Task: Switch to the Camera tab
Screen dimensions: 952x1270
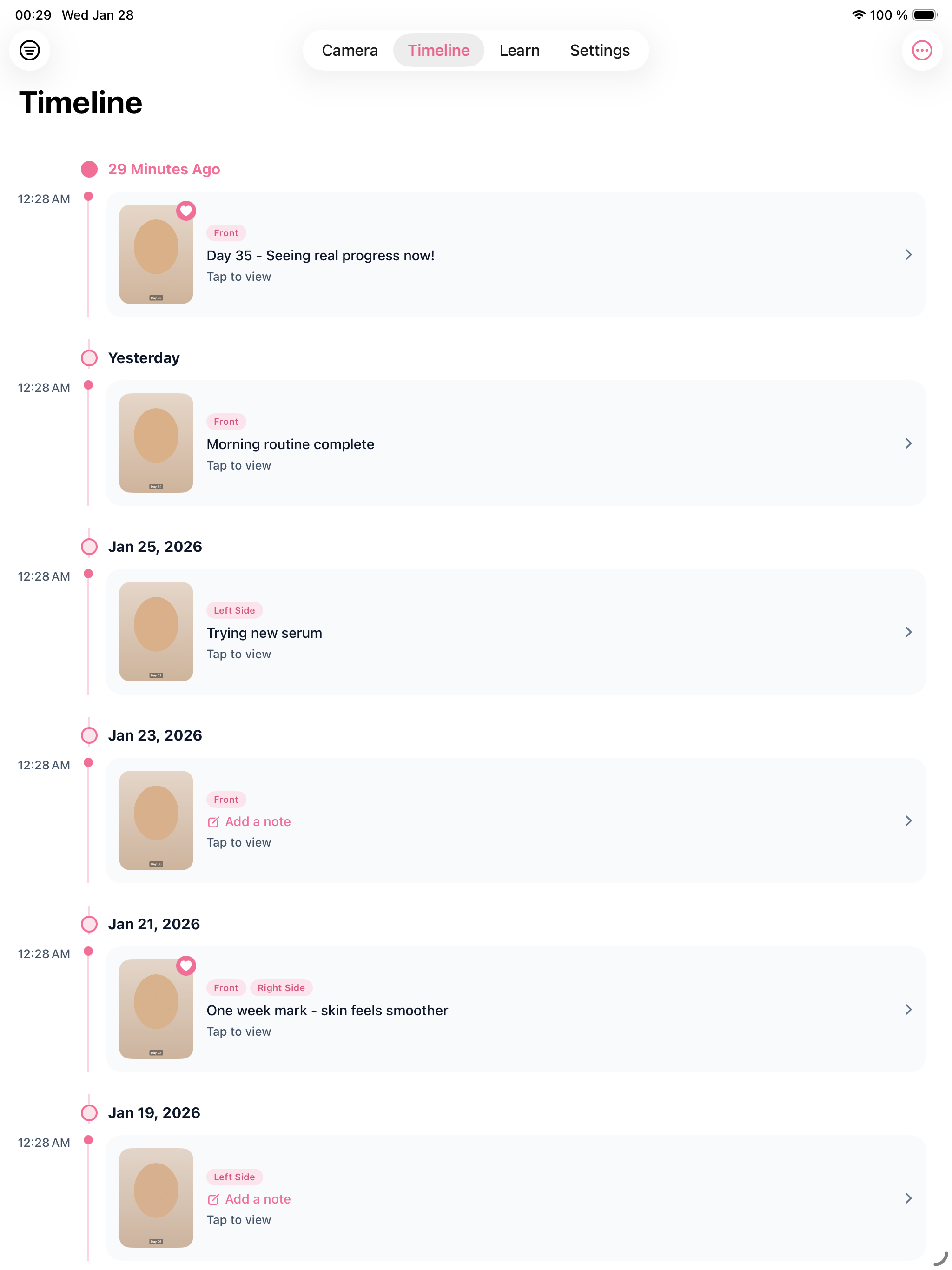Action: coord(350,51)
